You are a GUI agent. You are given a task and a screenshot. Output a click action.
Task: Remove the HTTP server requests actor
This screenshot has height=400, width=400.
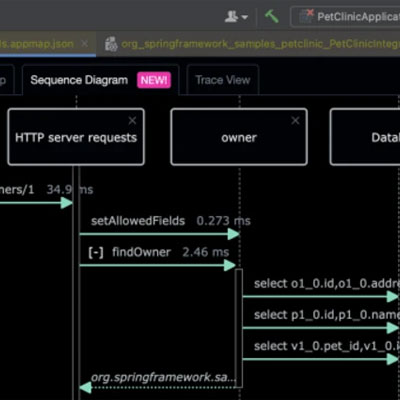(x=132, y=120)
